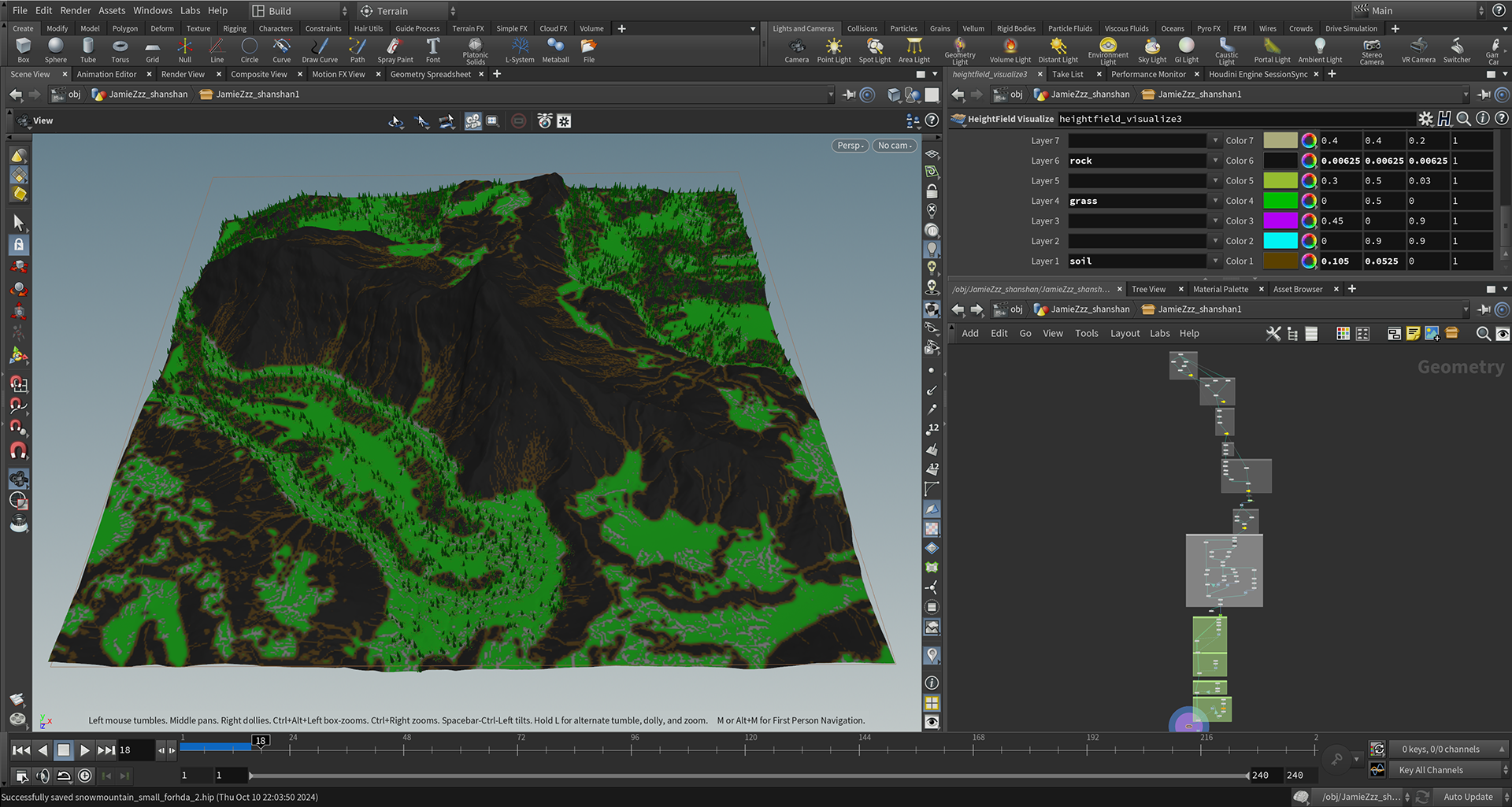Viewport: 1512px width, 807px height.
Task: Expand the Layer 4 grass dropdown
Action: click(x=1215, y=202)
